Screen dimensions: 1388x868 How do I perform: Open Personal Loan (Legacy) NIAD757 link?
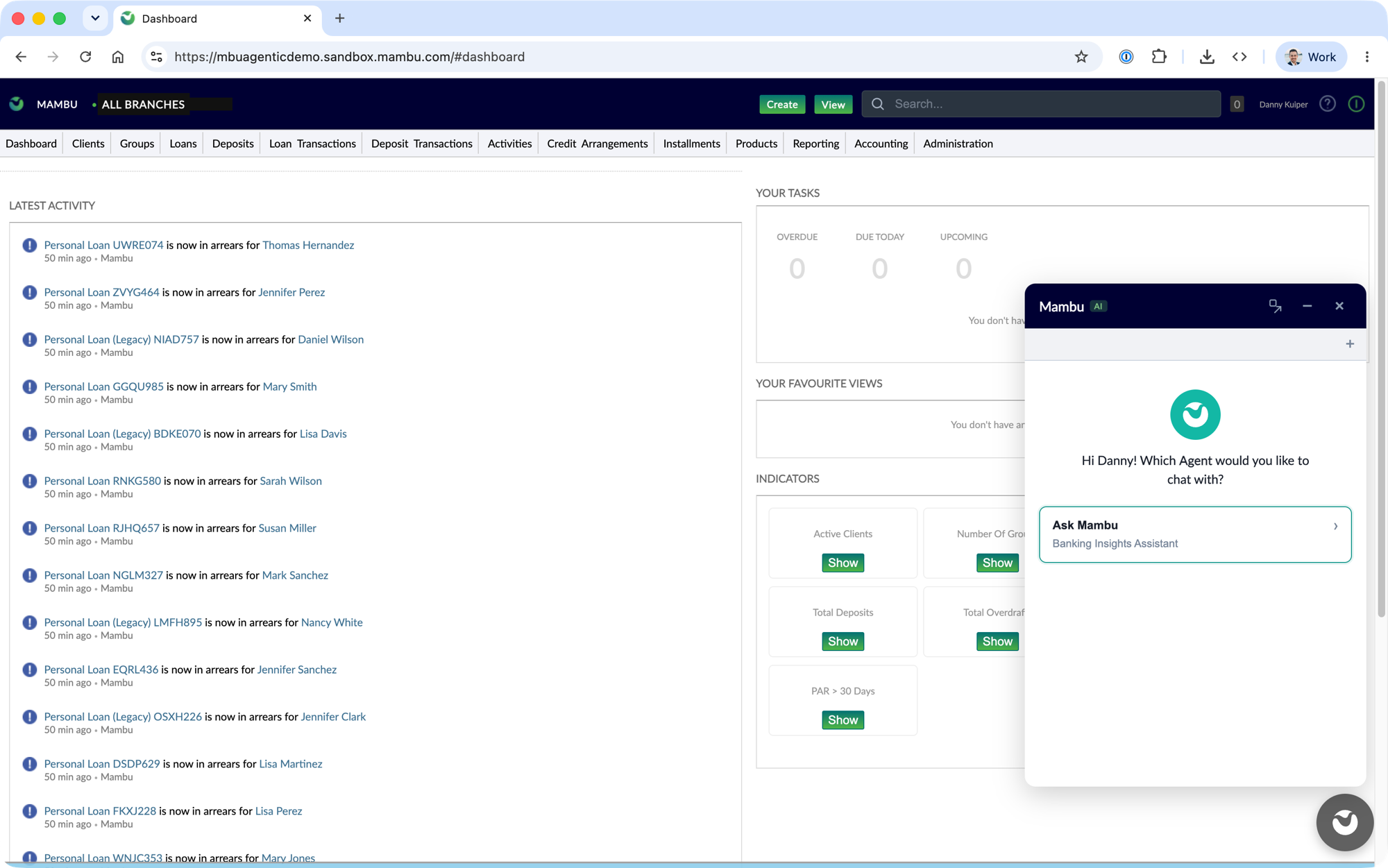click(x=121, y=339)
